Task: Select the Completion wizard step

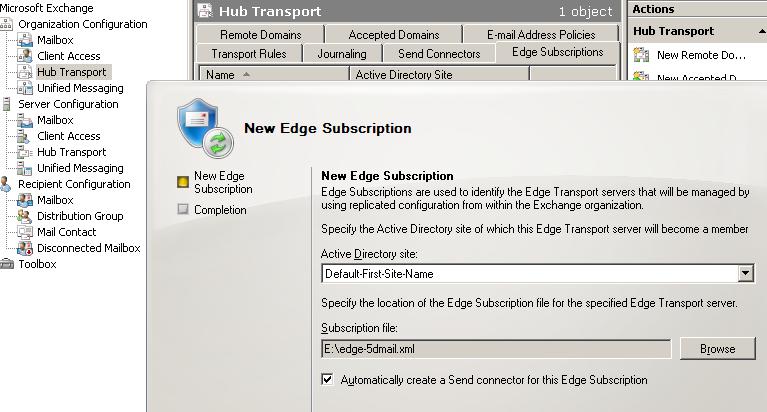Action: click(220, 210)
